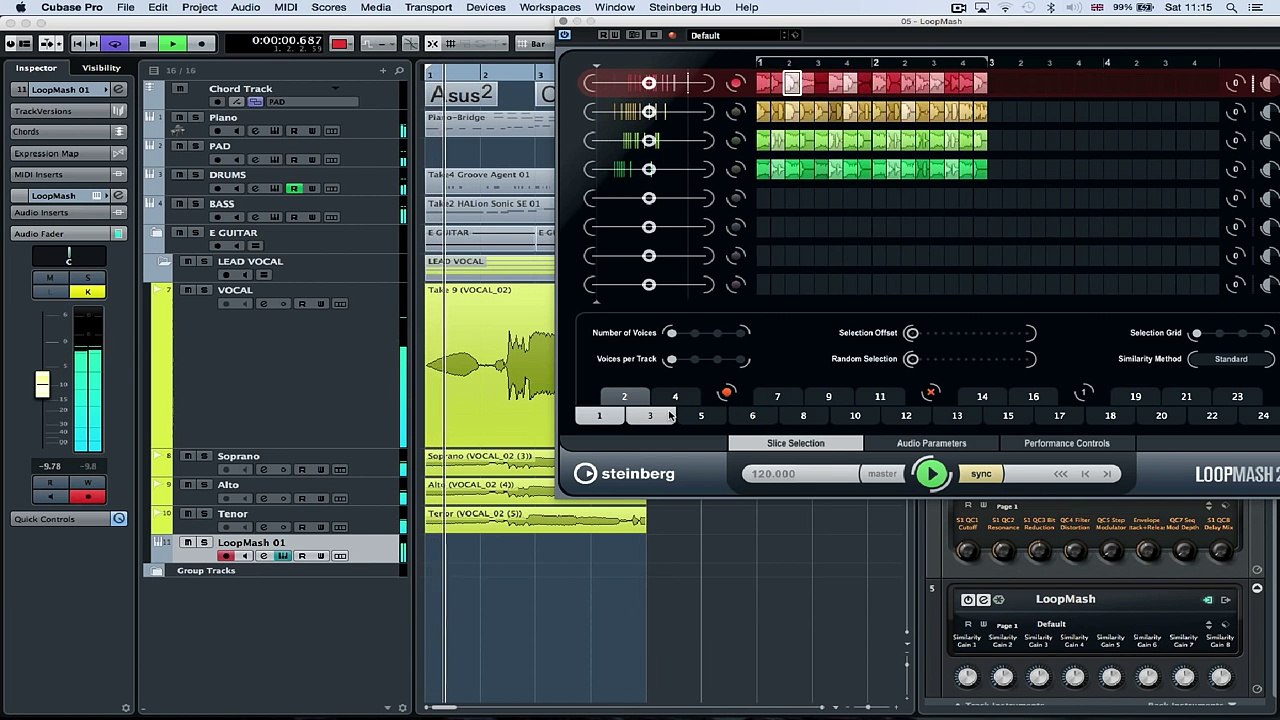Open the Chord Track dropdown arrow
The width and height of the screenshot is (1280, 720).
pyautogui.click(x=336, y=89)
